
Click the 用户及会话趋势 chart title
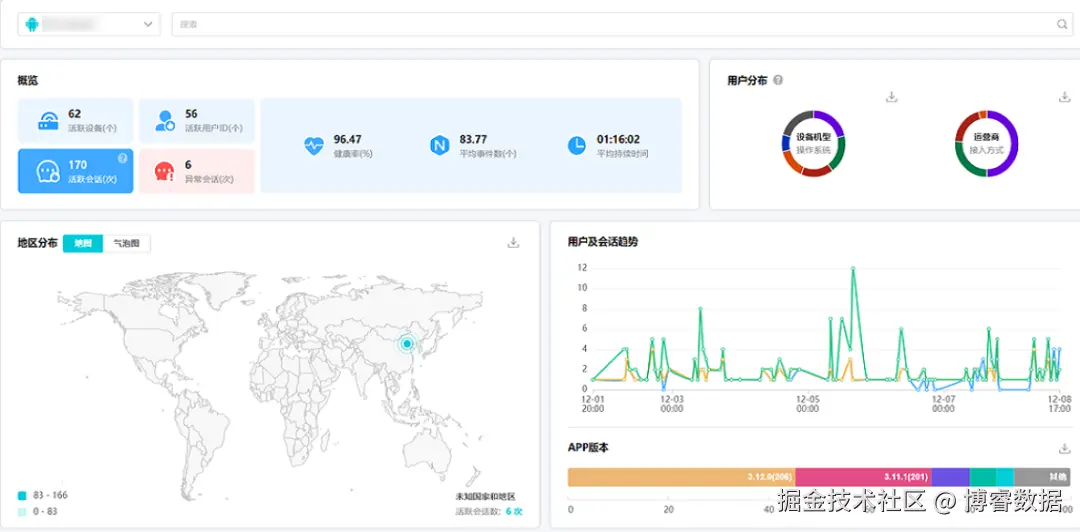[x=603, y=242]
